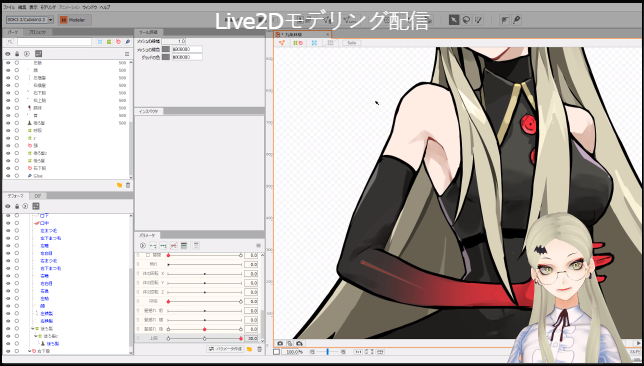Click the add three keys parameter icon

tap(163, 246)
